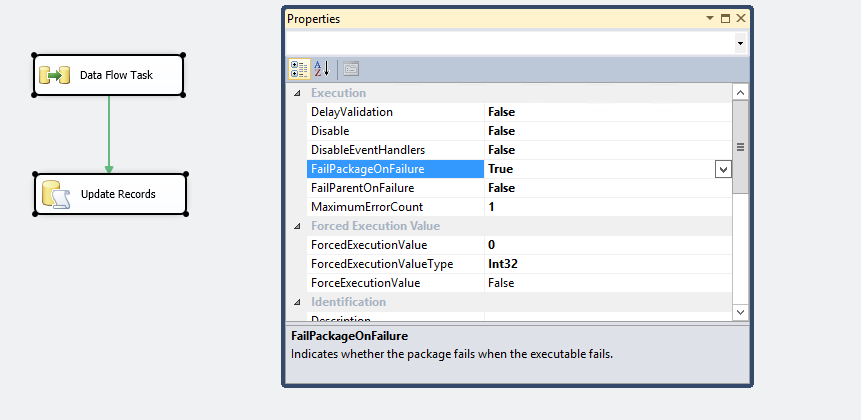
Task: Close the Properties panel
Action: tap(740, 19)
